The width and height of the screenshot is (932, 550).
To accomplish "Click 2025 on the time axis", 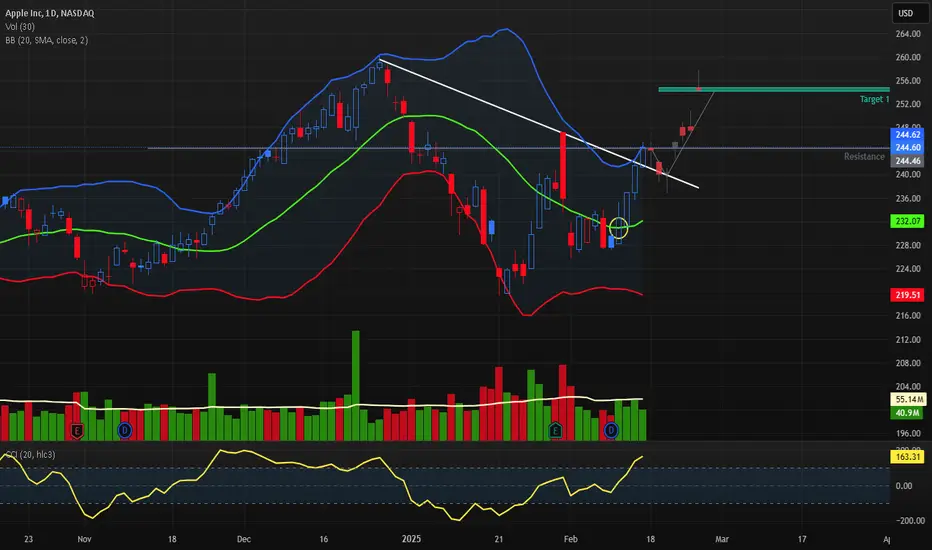I will [411, 539].
